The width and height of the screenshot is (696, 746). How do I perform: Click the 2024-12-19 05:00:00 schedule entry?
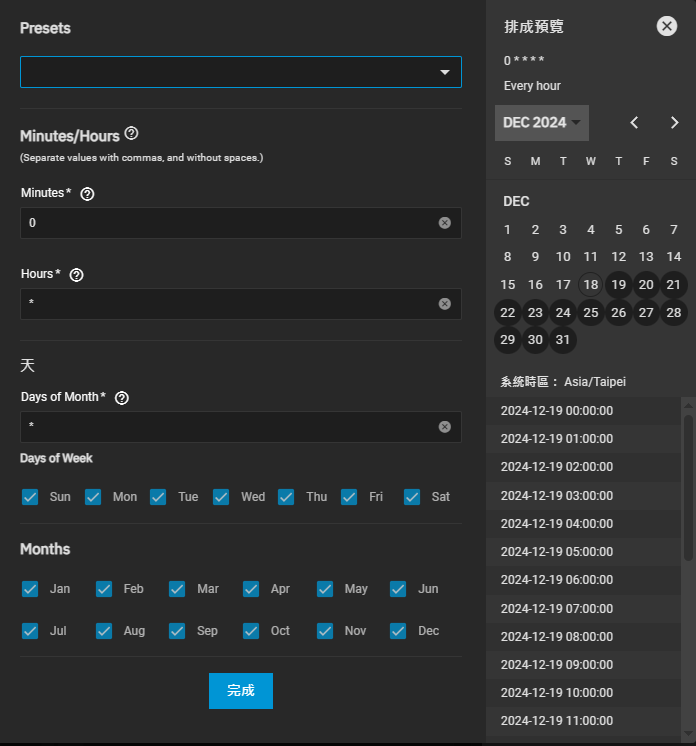tap(557, 551)
